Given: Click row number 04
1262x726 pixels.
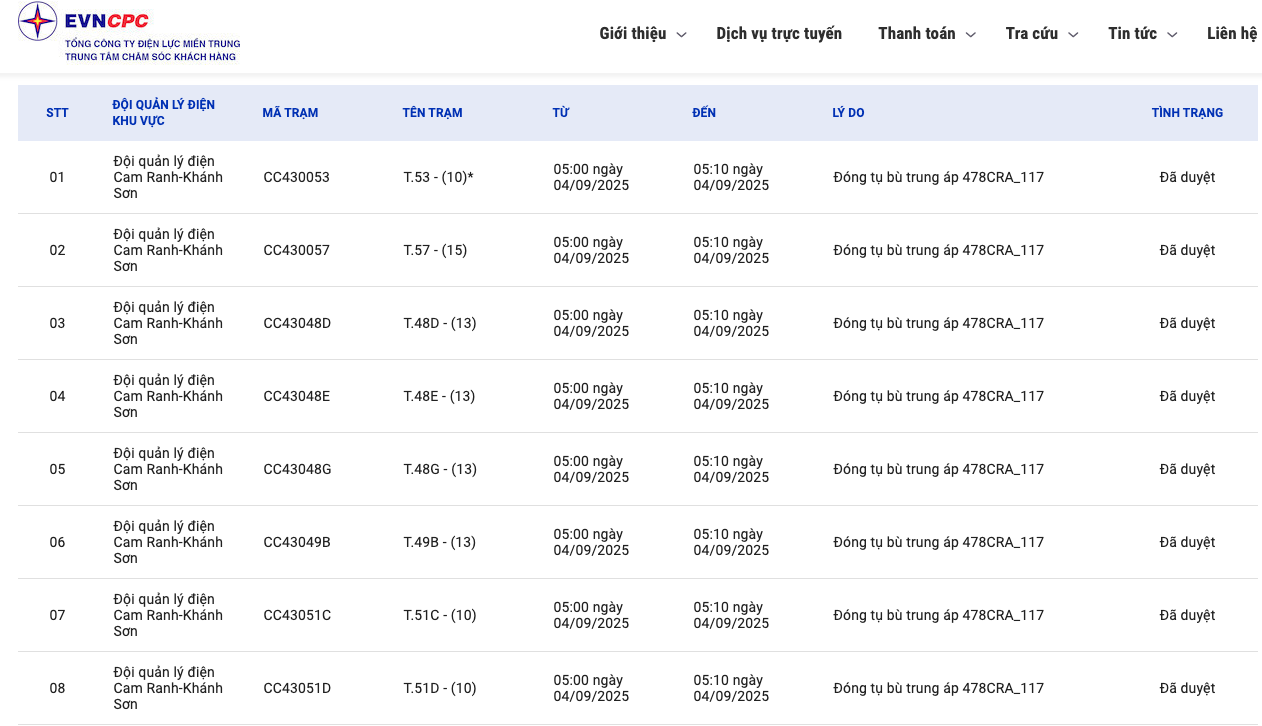Looking at the screenshot, I should (x=57, y=396).
